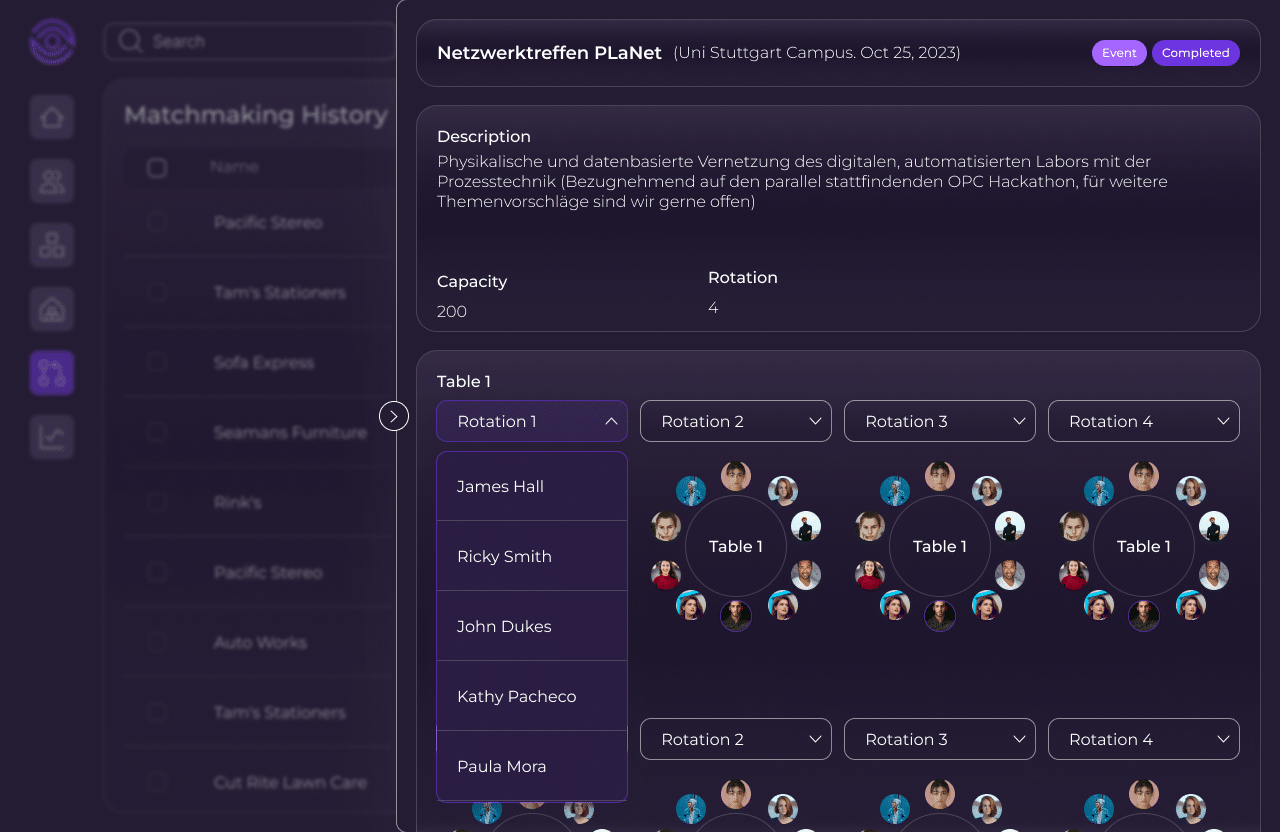Check the box for Sofa Express row

click(x=157, y=362)
